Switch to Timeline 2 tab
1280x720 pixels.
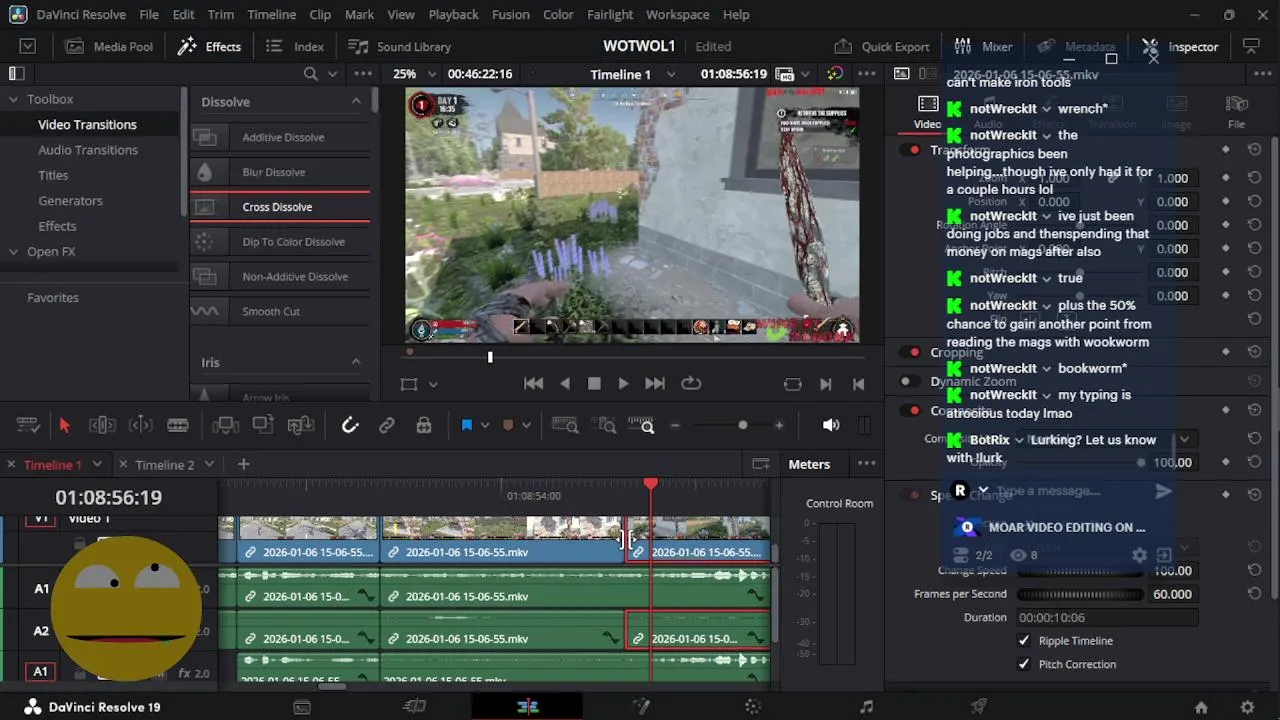tap(165, 464)
